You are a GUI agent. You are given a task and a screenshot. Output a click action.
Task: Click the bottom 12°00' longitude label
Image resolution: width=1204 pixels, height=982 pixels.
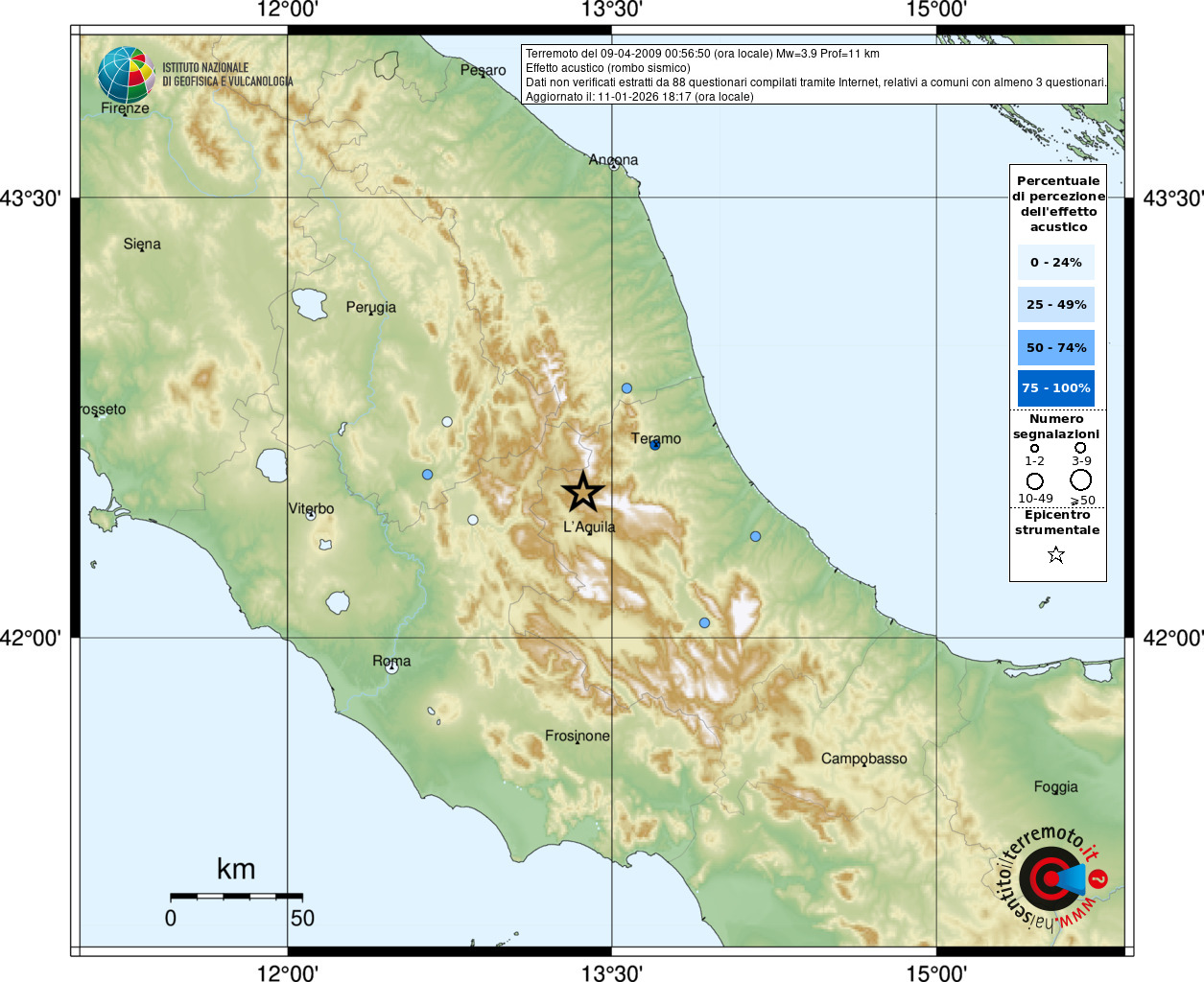288,972
